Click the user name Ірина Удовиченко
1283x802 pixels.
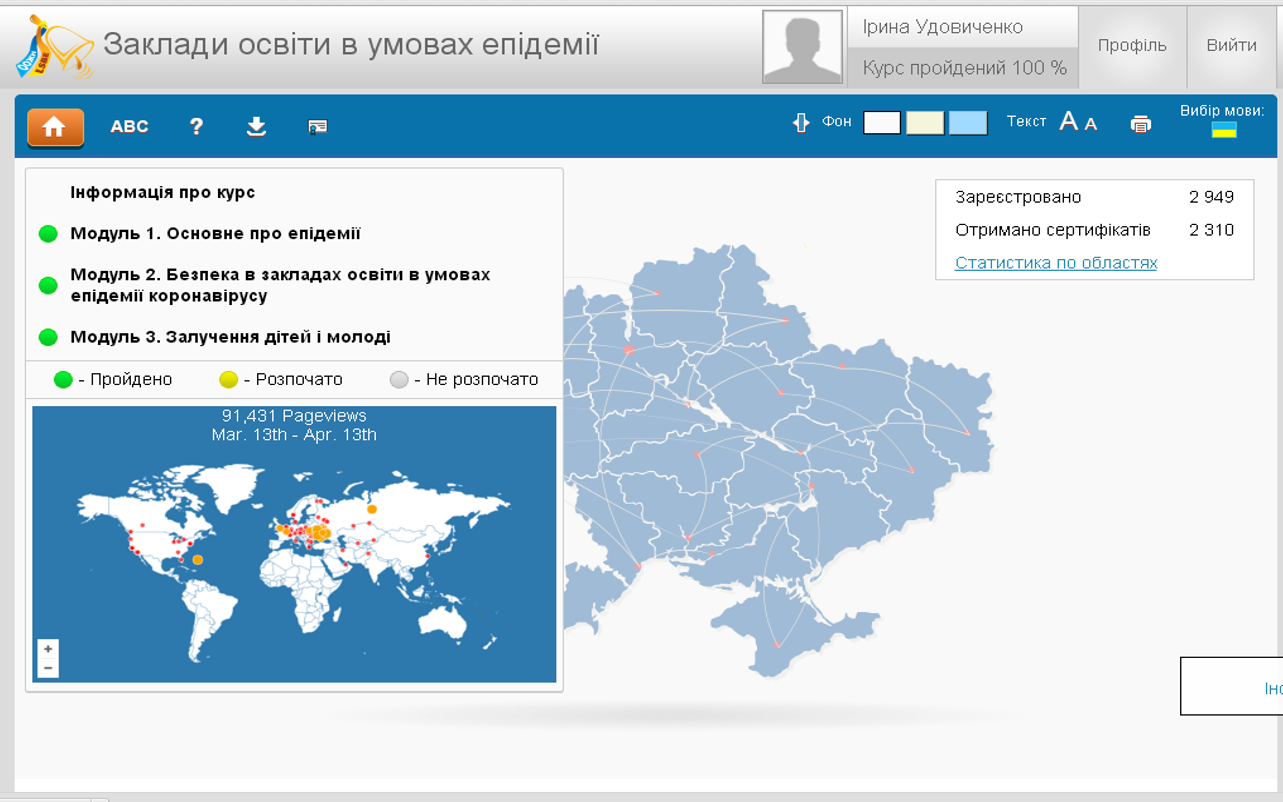pos(943,27)
